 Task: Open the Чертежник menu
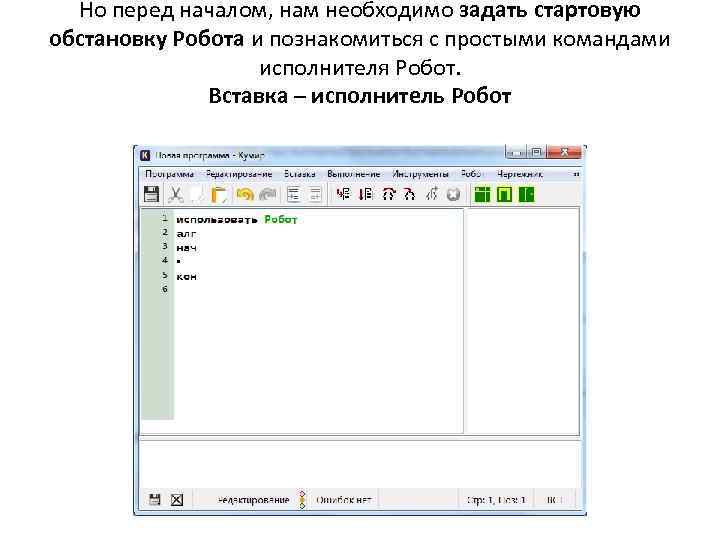click(520, 174)
